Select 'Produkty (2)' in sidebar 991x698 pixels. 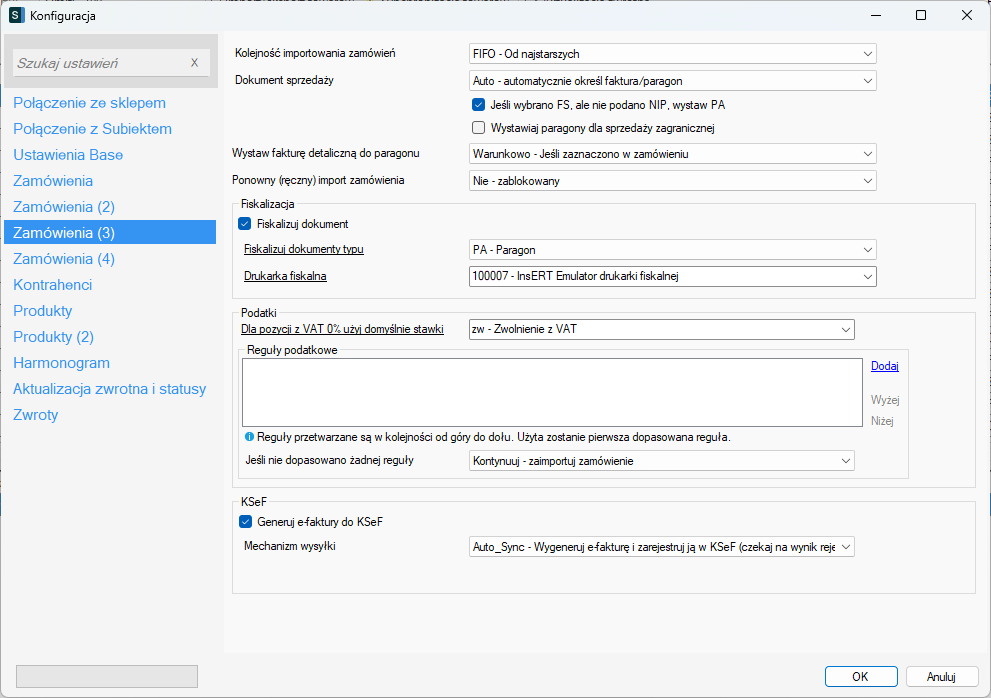pos(54,337)
